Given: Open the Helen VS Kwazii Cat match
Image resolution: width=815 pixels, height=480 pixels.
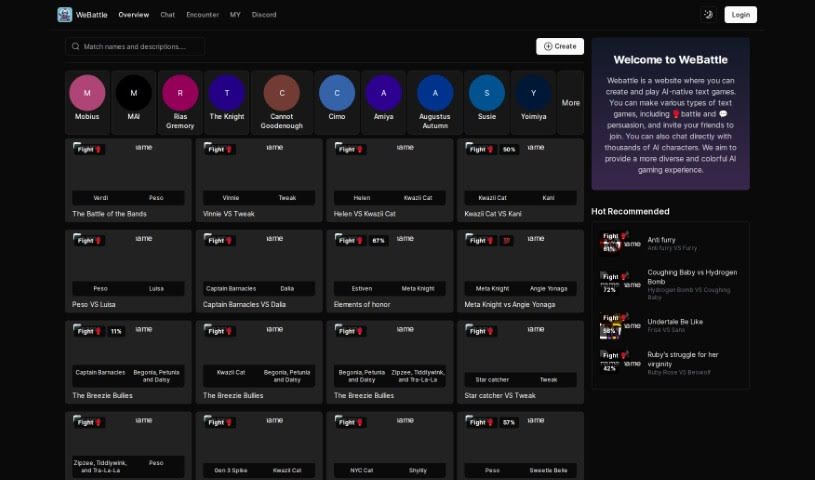Looking at the screenshot, I should click(390, 180).
